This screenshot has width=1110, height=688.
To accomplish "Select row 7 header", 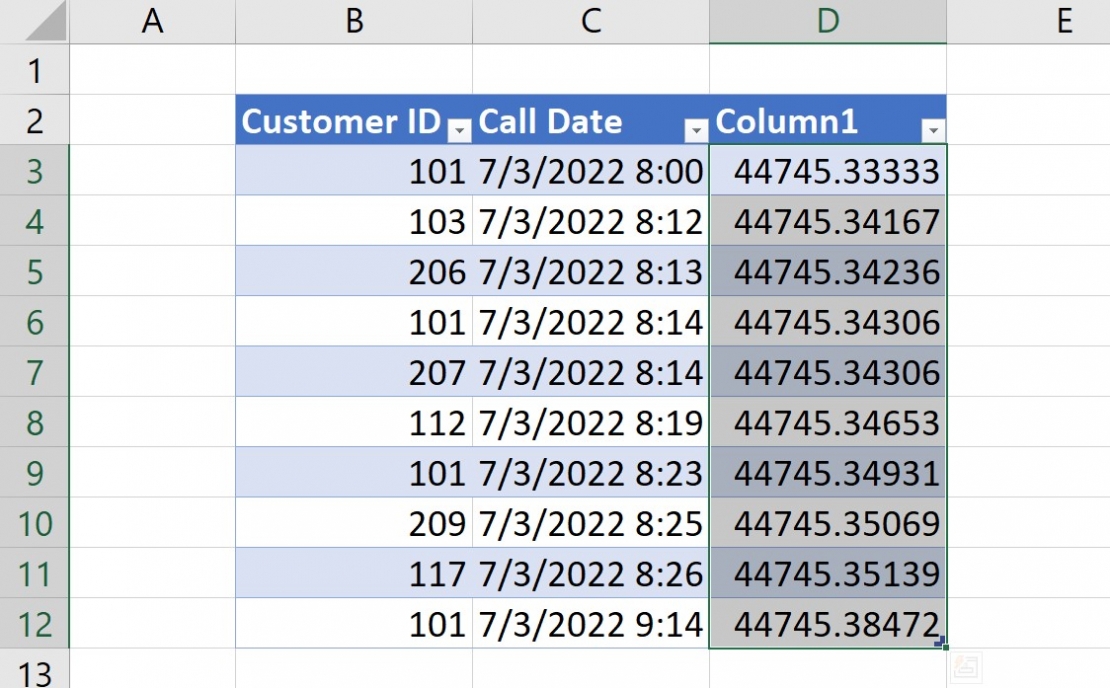I will [x=32, y=372].
